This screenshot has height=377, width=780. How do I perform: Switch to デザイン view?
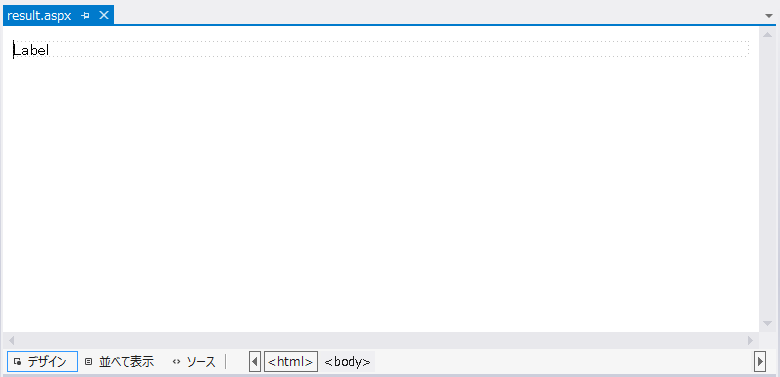(x=42, y=362)
